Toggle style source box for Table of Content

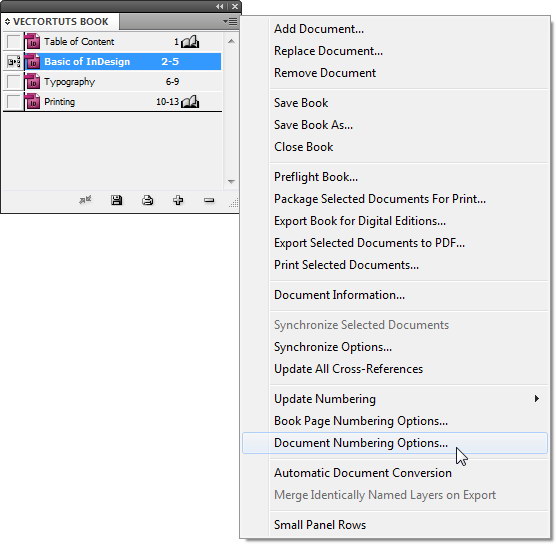click(14, 42)
